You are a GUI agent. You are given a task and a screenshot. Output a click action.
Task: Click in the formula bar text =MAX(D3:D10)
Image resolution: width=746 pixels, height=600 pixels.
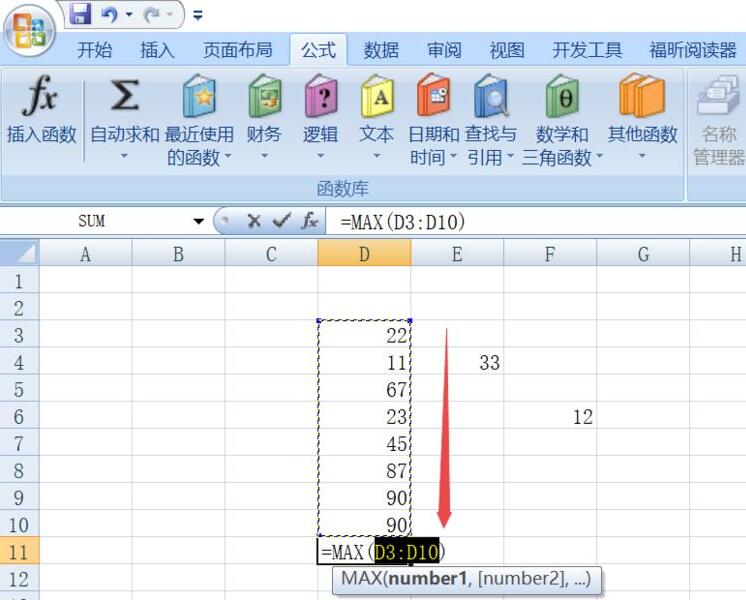tap(402, 222)
